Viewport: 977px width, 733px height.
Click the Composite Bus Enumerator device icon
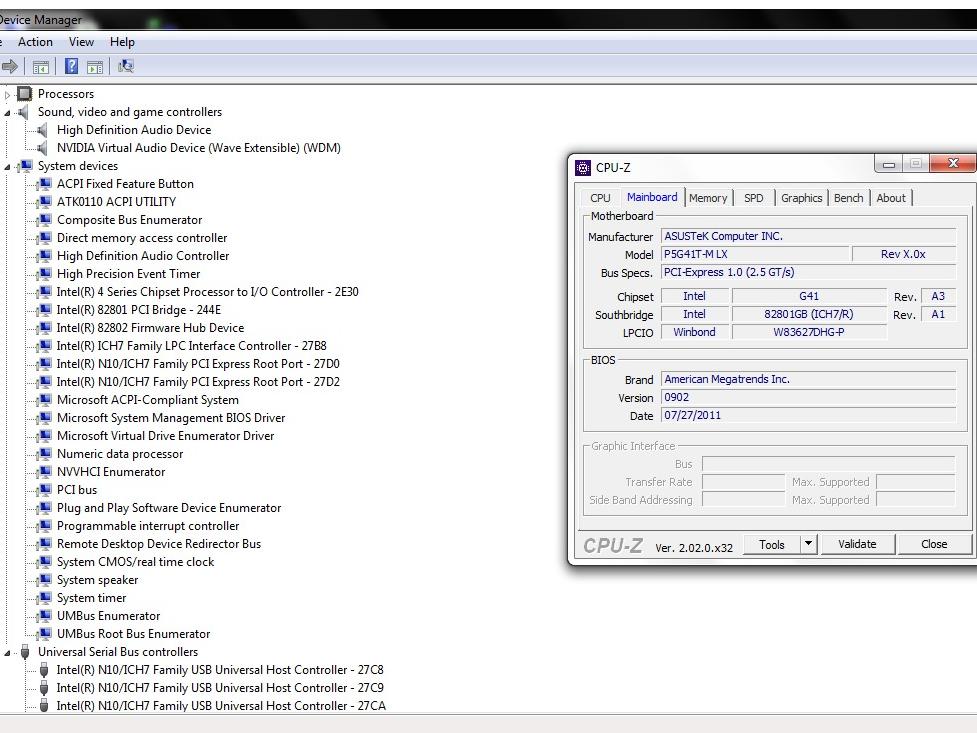pyautogui.click(x=44, y=220)
